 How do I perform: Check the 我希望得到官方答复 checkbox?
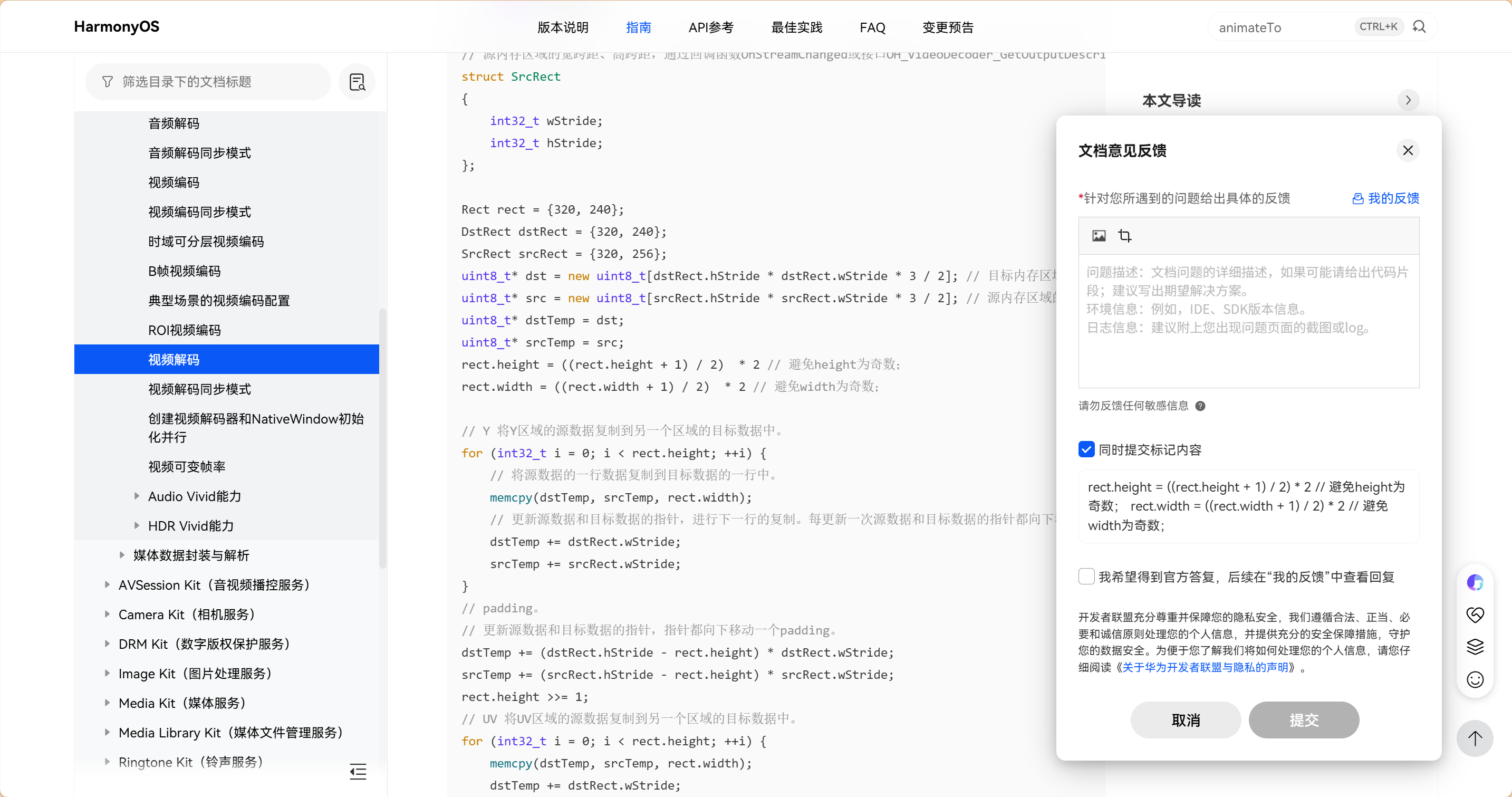click(1086, 577)
